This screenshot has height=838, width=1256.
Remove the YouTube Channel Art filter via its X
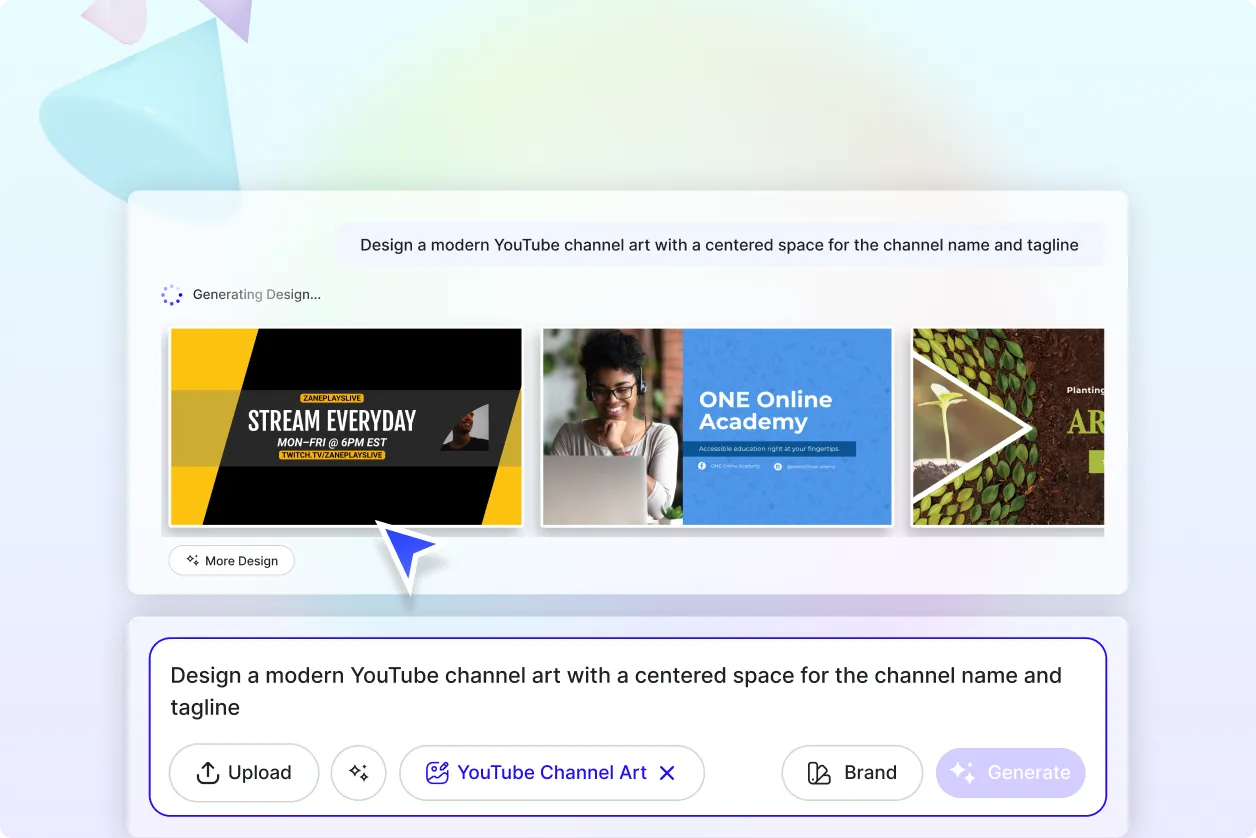pyautogui.click(x=667, y=772)
